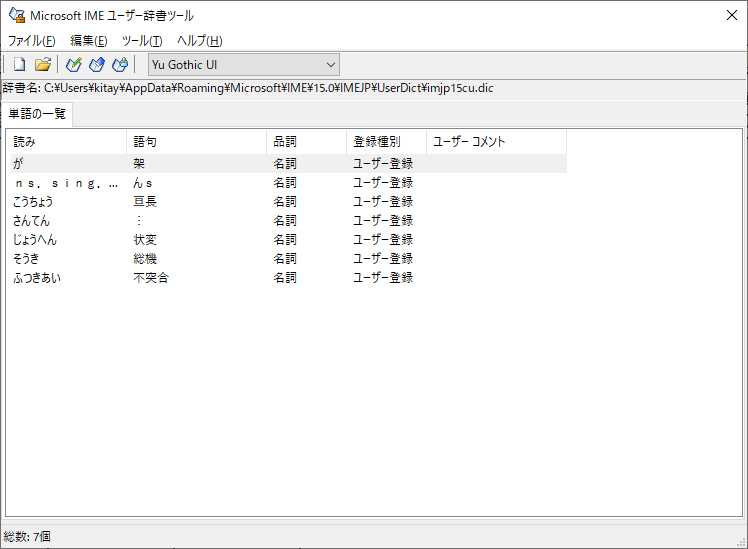The height and width of the screenshot is (549, 748).
Task: Select the さんてん row
Action: 289,221
